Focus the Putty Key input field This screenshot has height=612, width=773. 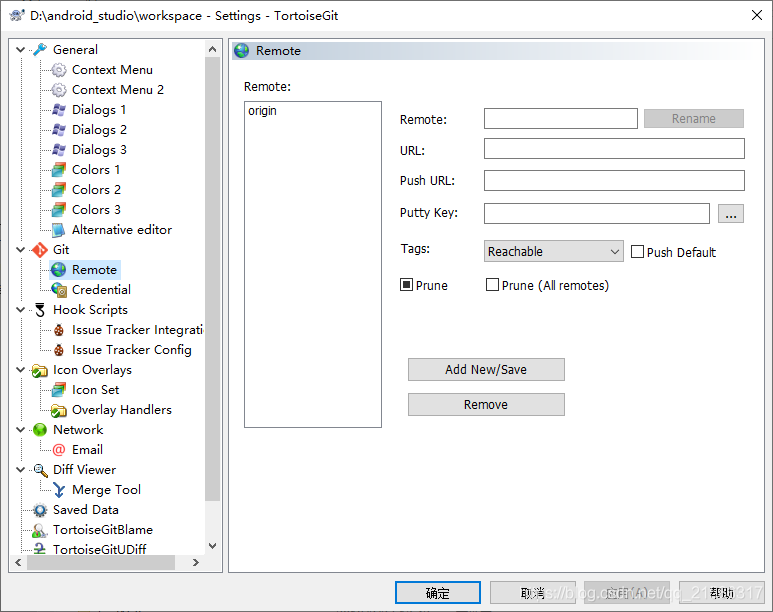point(597,213)
